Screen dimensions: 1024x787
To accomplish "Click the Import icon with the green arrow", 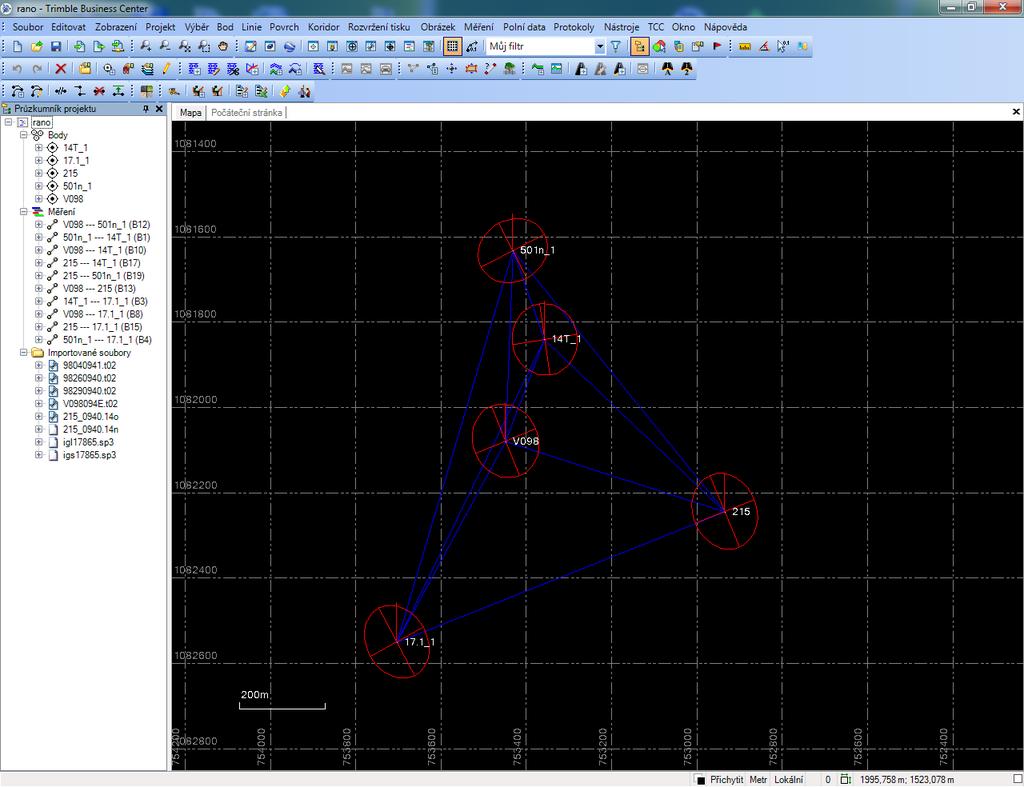I will click(79, 46).
